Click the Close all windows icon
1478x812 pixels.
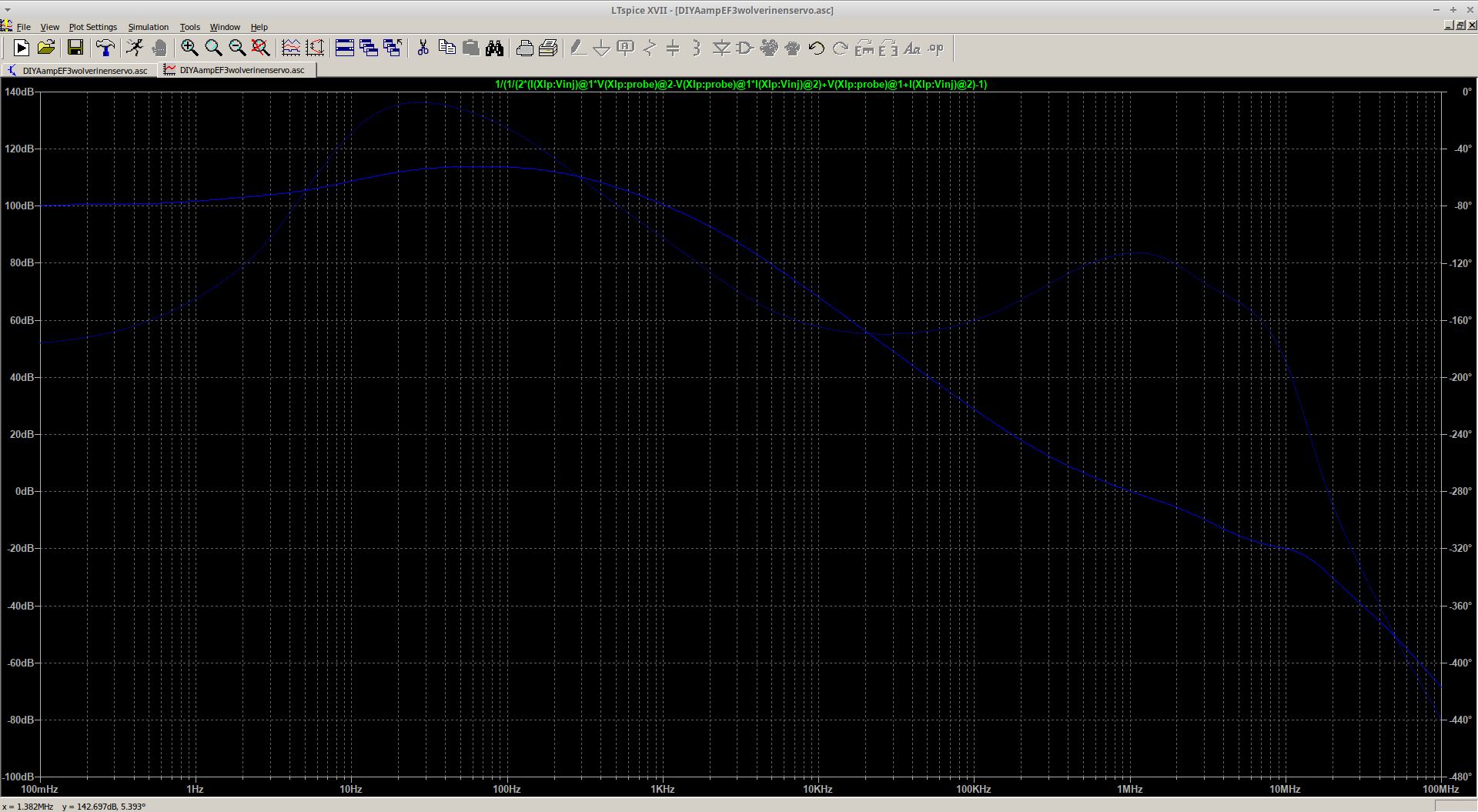[393, 48]
